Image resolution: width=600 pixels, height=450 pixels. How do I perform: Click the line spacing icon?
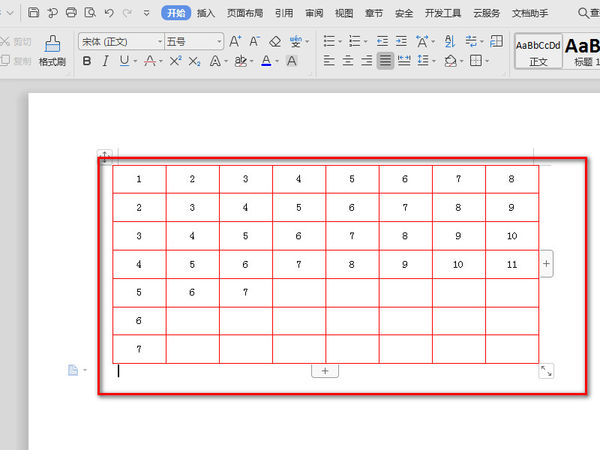pos(423,60)
